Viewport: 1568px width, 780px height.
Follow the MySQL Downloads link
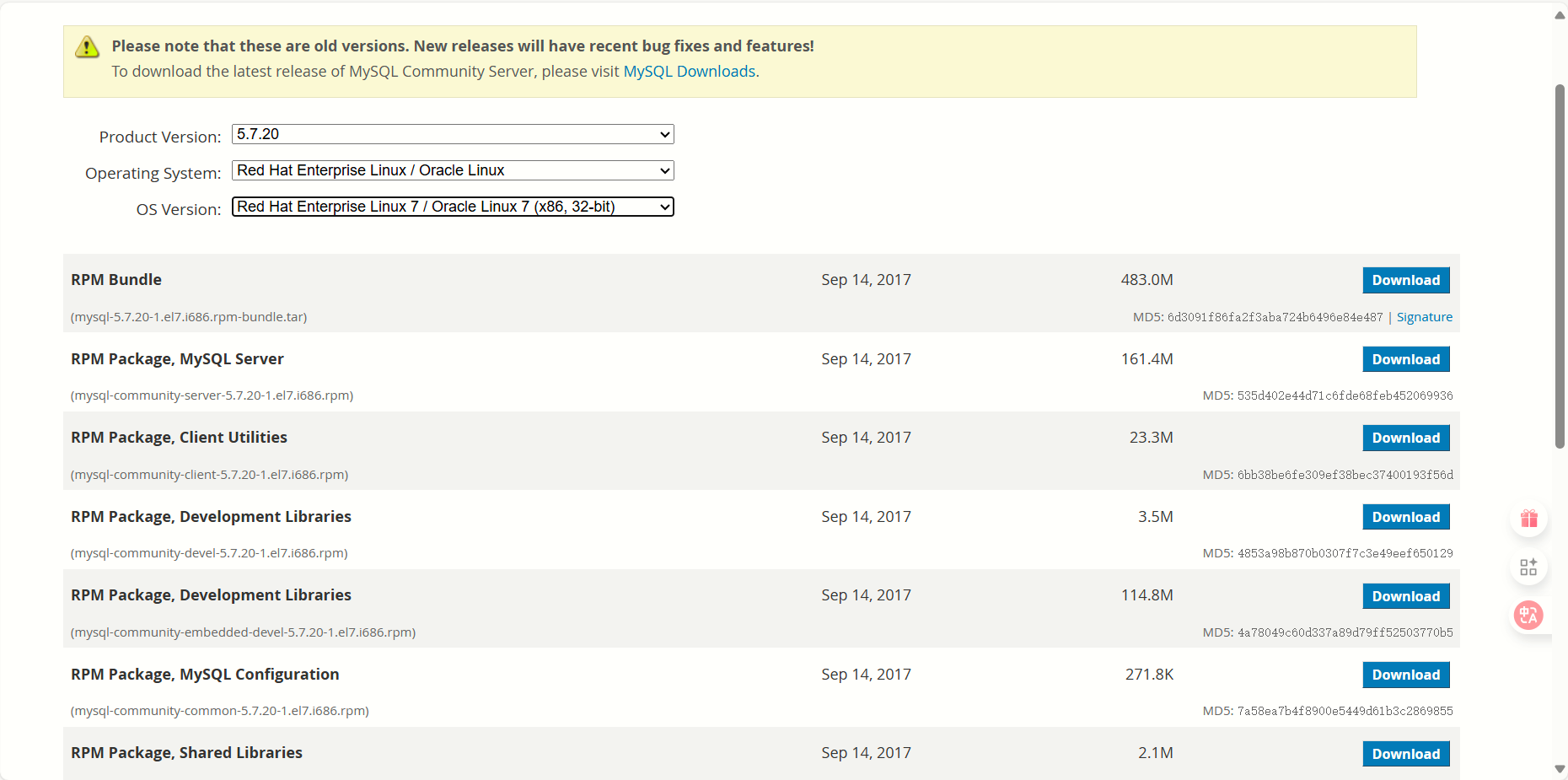click(689, 72)
